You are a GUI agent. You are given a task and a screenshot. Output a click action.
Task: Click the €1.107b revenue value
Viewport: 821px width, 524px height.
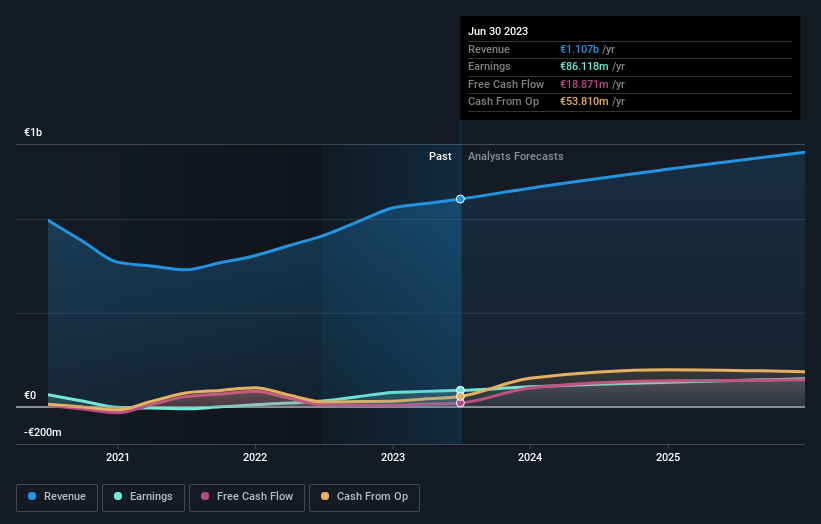[579, 49]
